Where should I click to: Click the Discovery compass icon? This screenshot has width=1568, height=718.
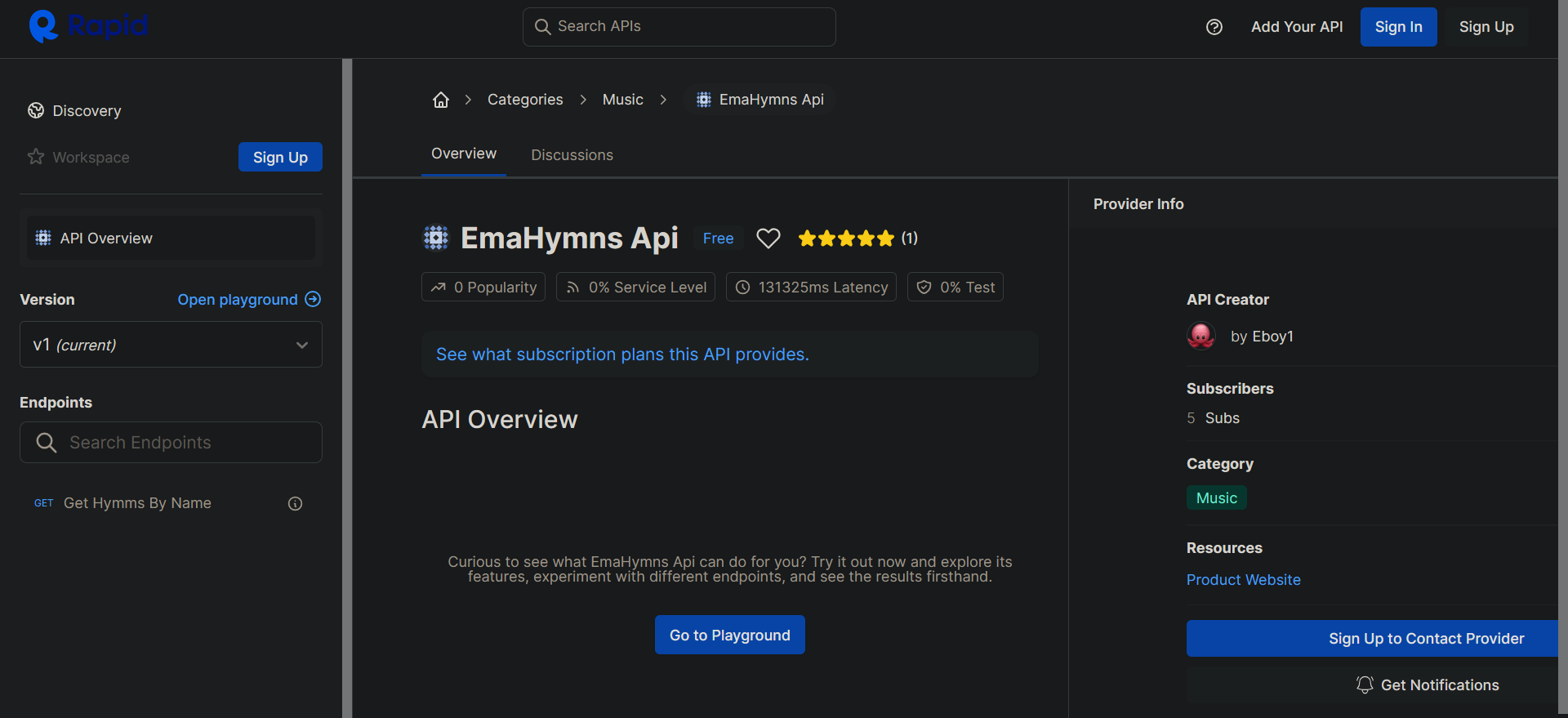click(36, 110)
